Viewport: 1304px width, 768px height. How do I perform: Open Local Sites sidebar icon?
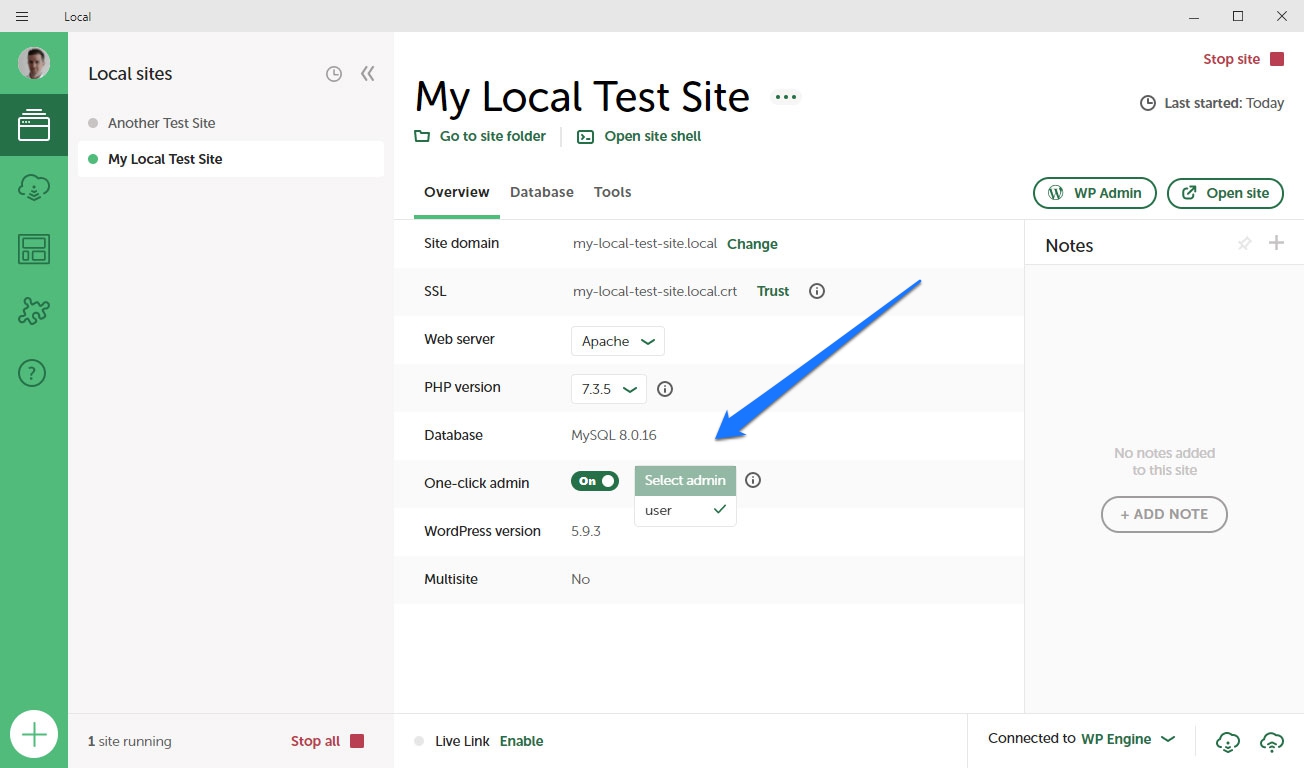coord(34,125)
